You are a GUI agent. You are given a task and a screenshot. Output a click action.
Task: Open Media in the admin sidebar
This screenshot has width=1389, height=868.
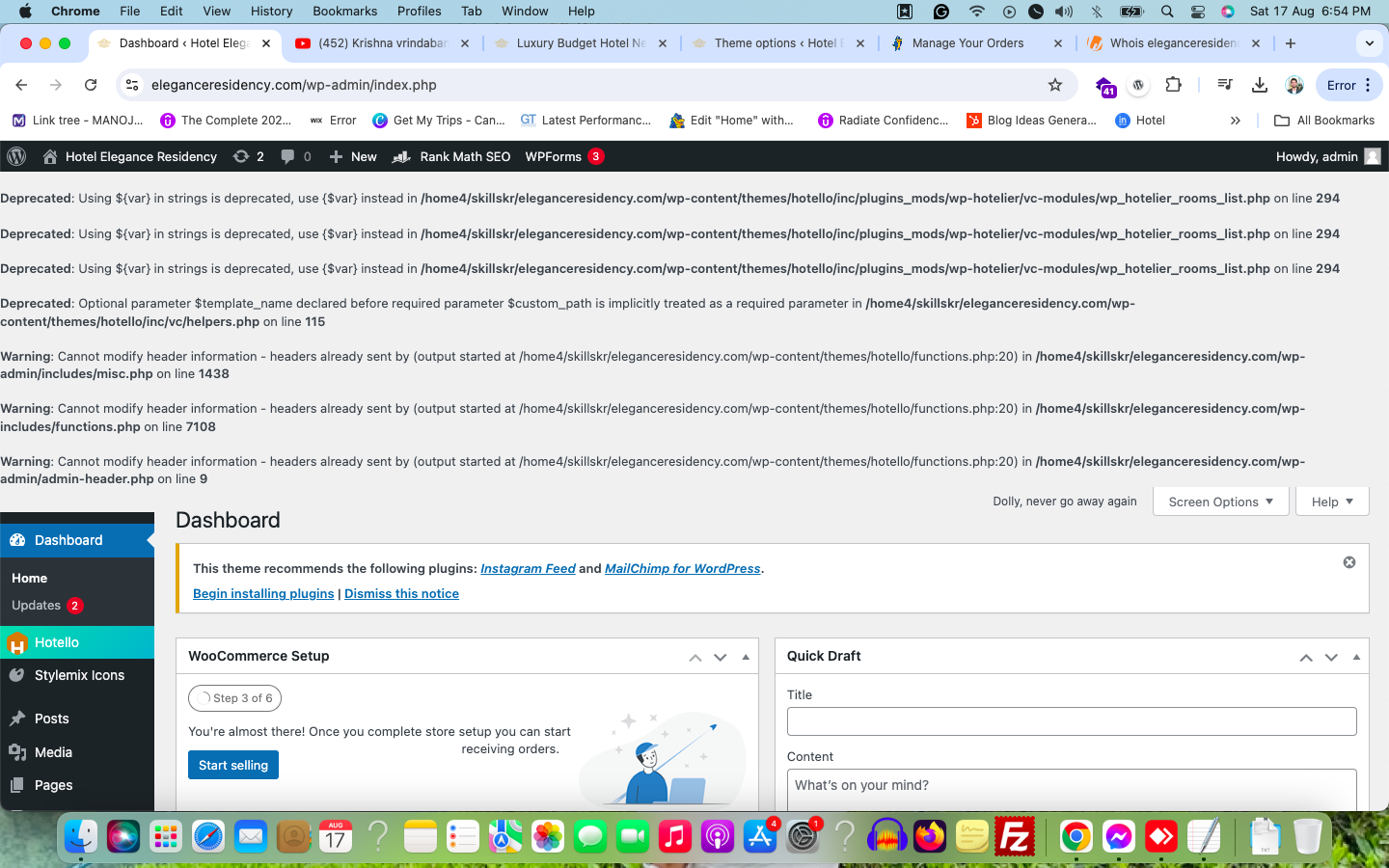tap(77, 752)
